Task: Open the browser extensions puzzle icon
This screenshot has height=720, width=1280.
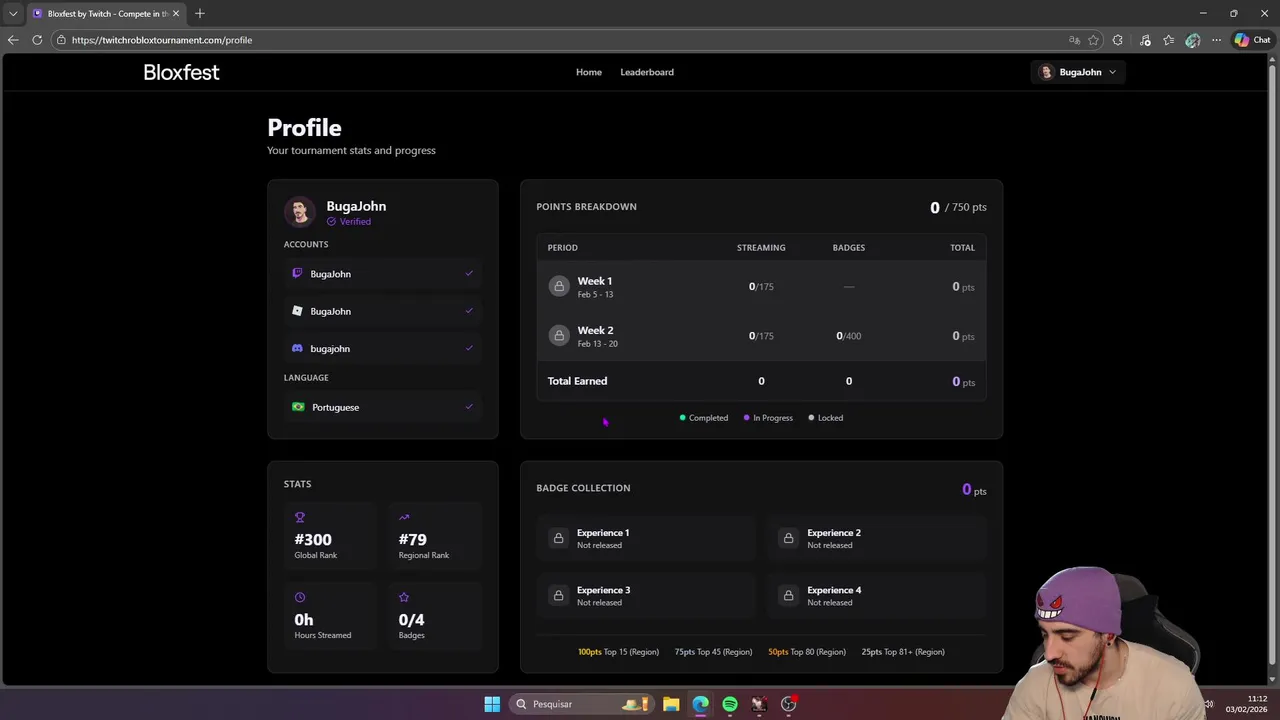Action: pos(1117,40)
